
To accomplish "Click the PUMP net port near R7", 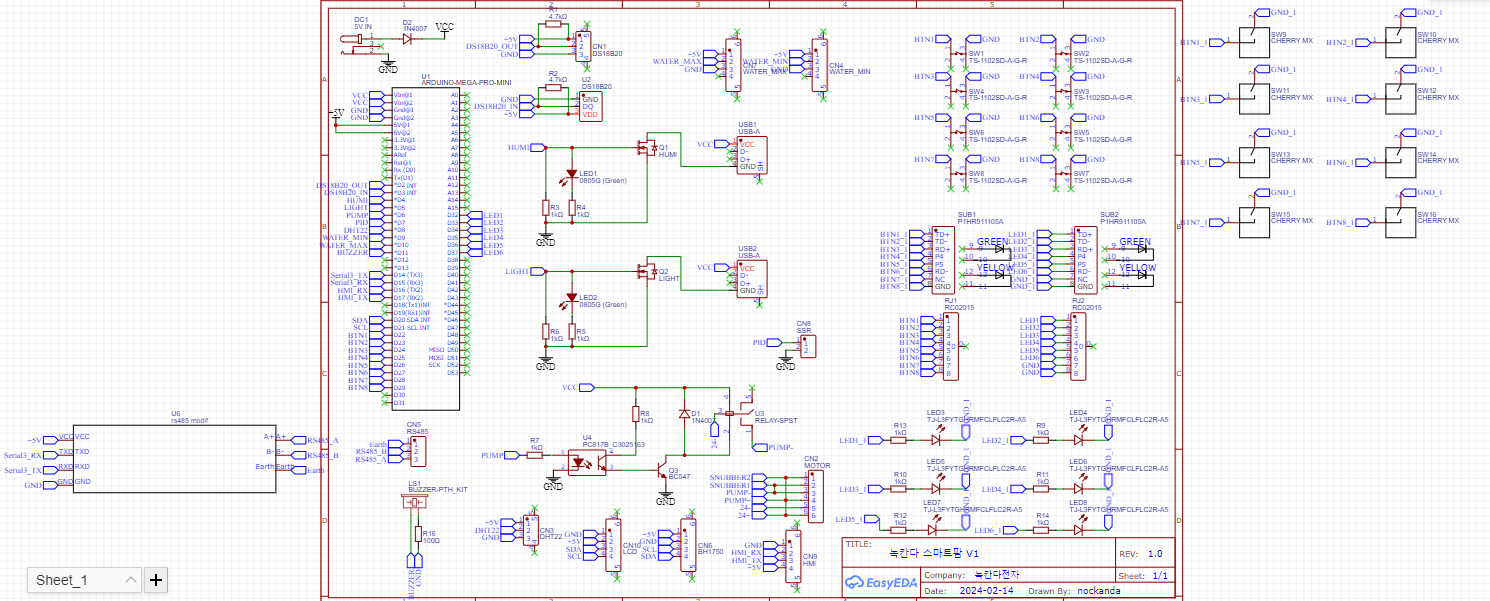I will tap(498, 455).
